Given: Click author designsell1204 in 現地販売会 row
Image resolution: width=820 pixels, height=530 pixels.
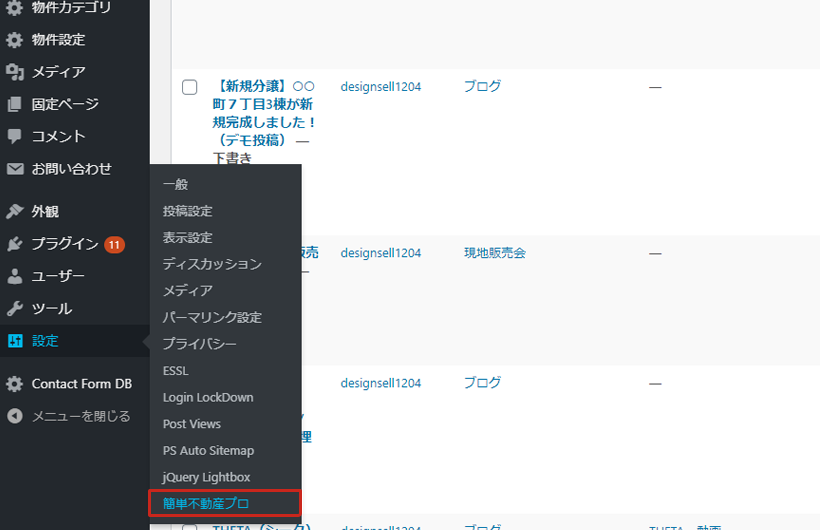Looking at the screenshot, I should coord(381,253).
